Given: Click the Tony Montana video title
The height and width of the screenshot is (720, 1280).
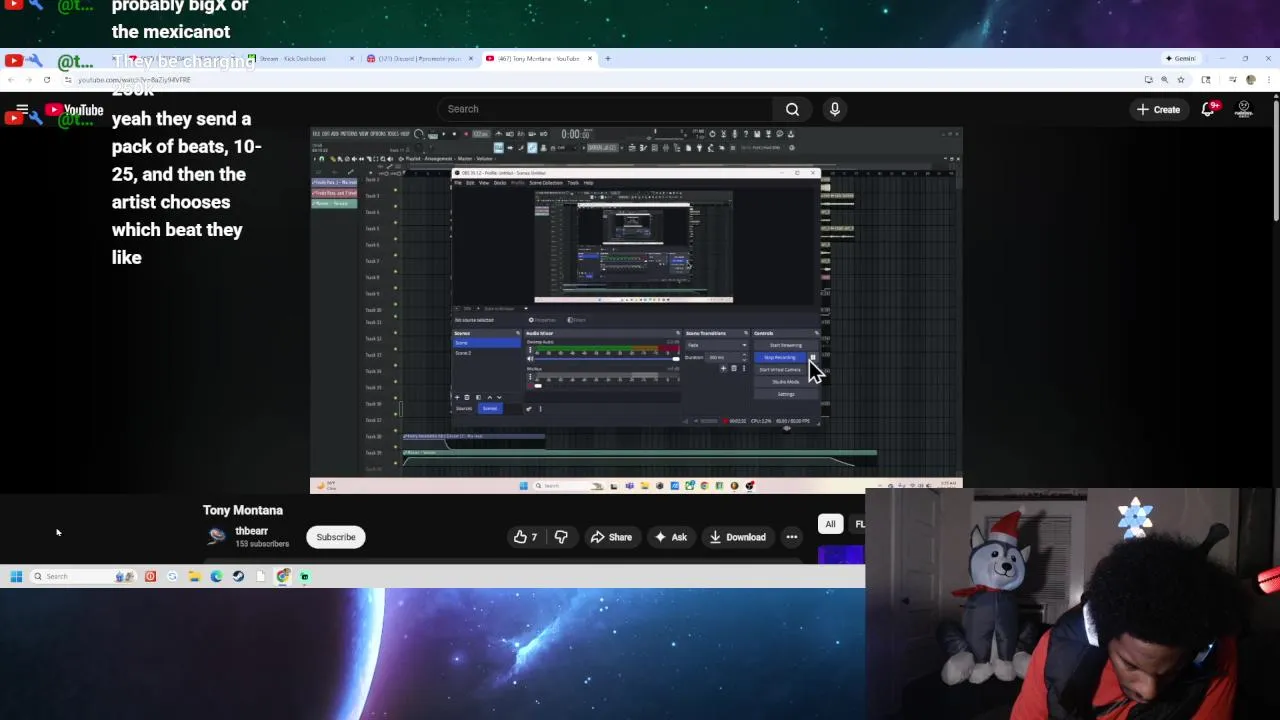Looking at the screenshot, I should click(243, 510).
